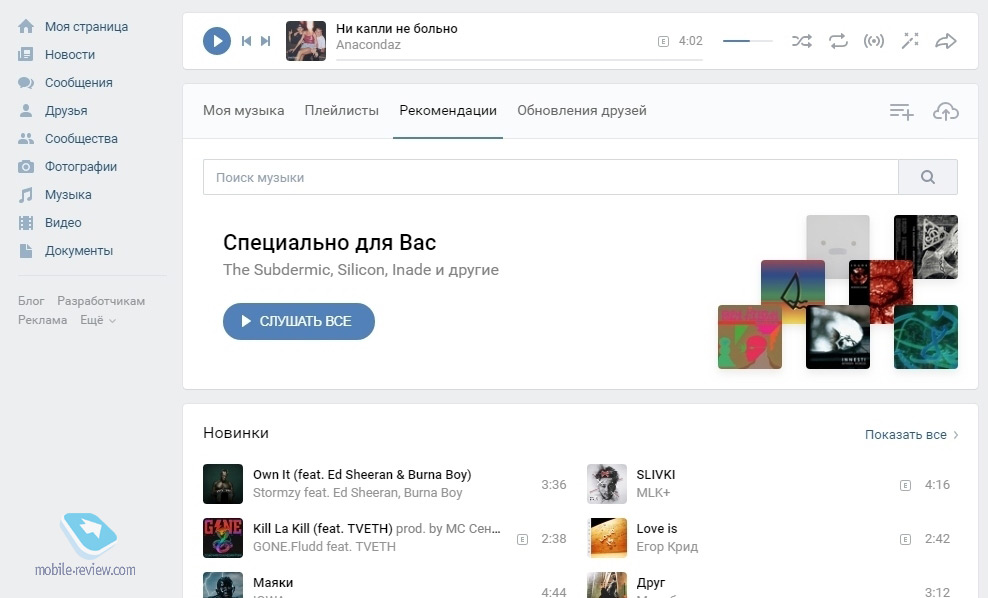Adjust the volume slider

pyautogui.click(x=748, y=41)
